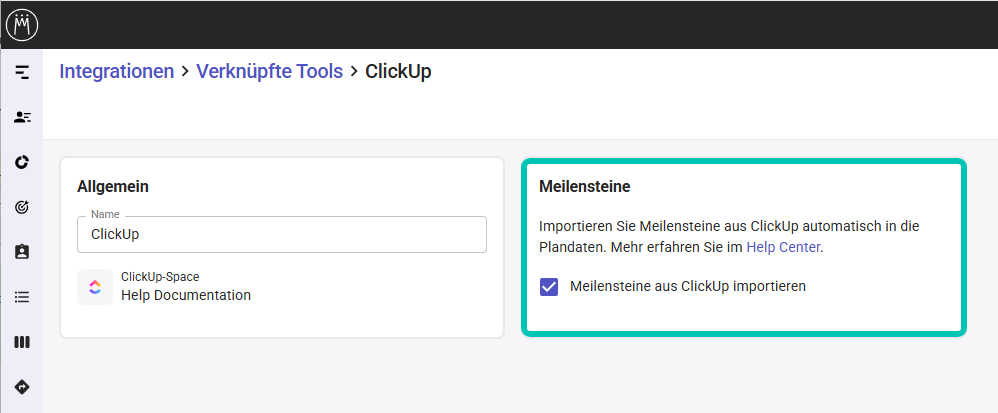Uncheck Meilensteine aus ClickUp importieren checkbox
The width and height of the screenshot is (998, 413).
coord(549,287)
